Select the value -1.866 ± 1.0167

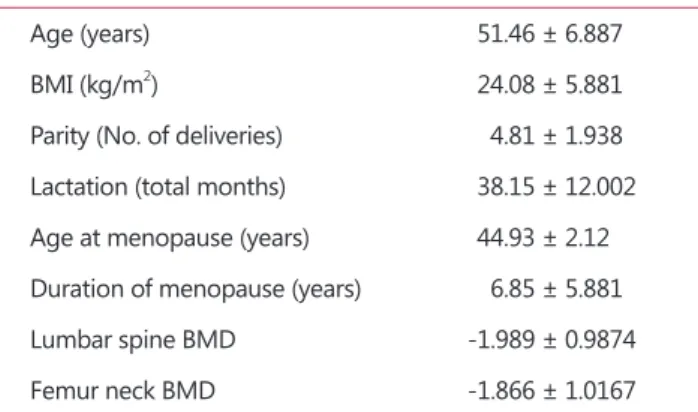pyautogui.click(x=552, y=391)
